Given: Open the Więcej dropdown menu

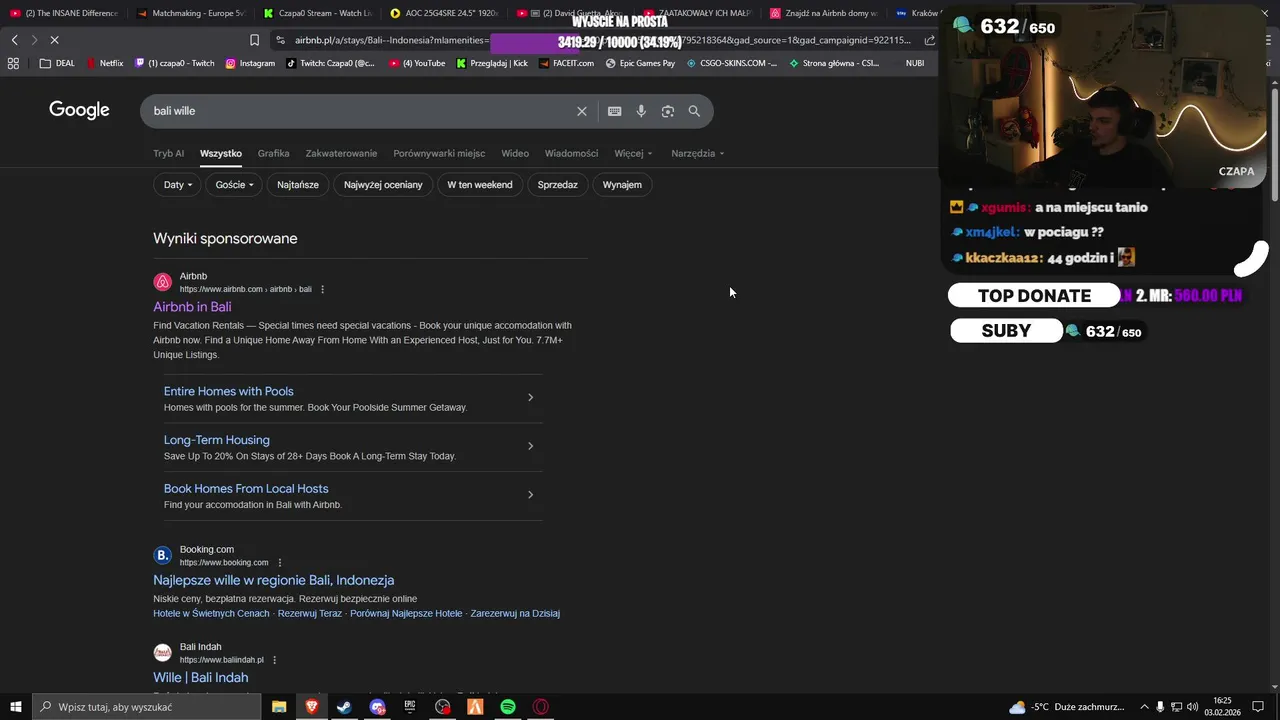Looking at the screenshot, I should coord(633,153).
